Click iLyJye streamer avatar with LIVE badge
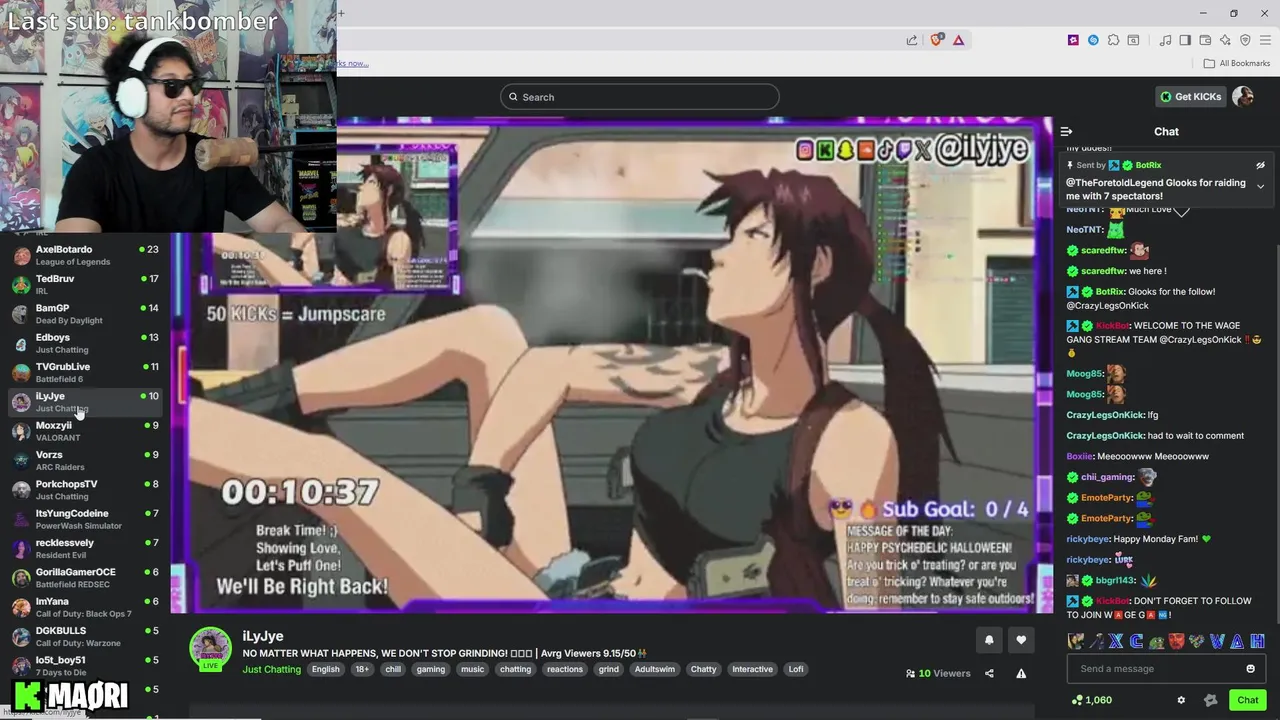Screen dimensions: 1280x720 210,648
